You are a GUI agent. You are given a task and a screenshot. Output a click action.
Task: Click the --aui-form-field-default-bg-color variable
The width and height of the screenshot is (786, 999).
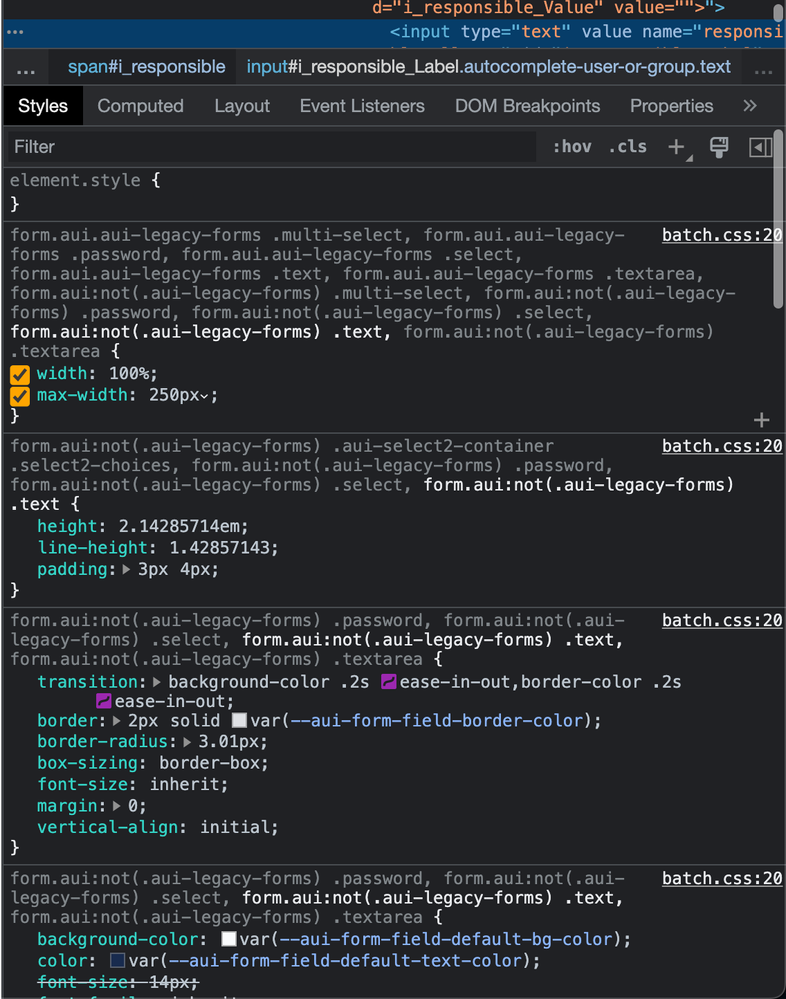[447, 939]
